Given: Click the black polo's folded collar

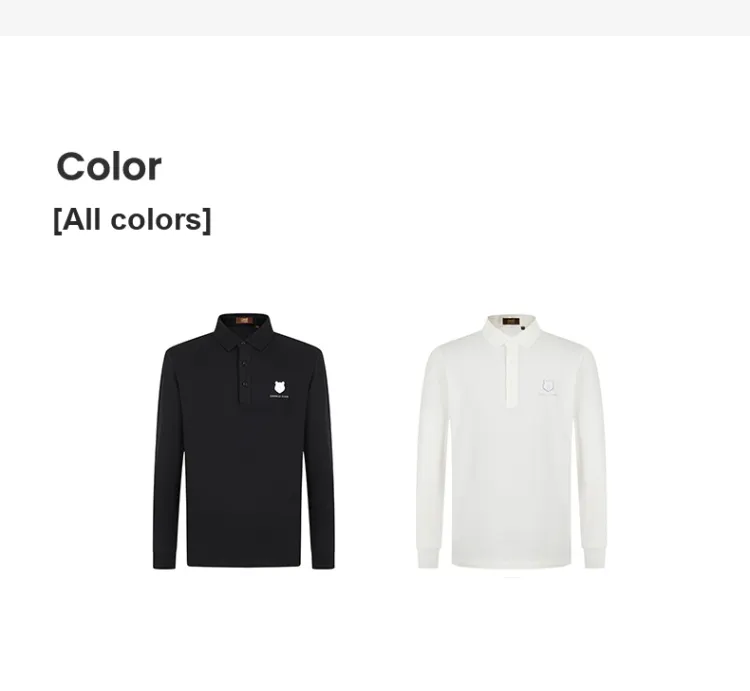Looking at the screenshot, I should (x=245, y=331).
